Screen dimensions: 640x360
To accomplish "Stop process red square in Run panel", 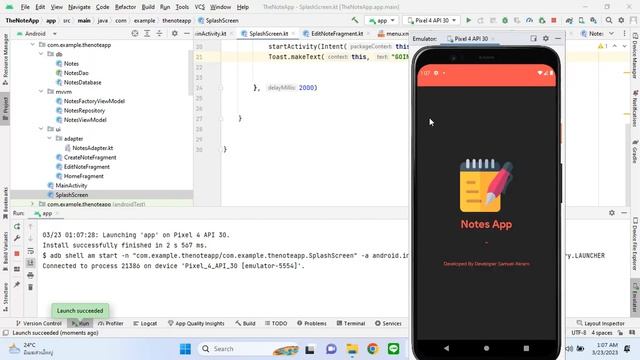I will [17, 253].
